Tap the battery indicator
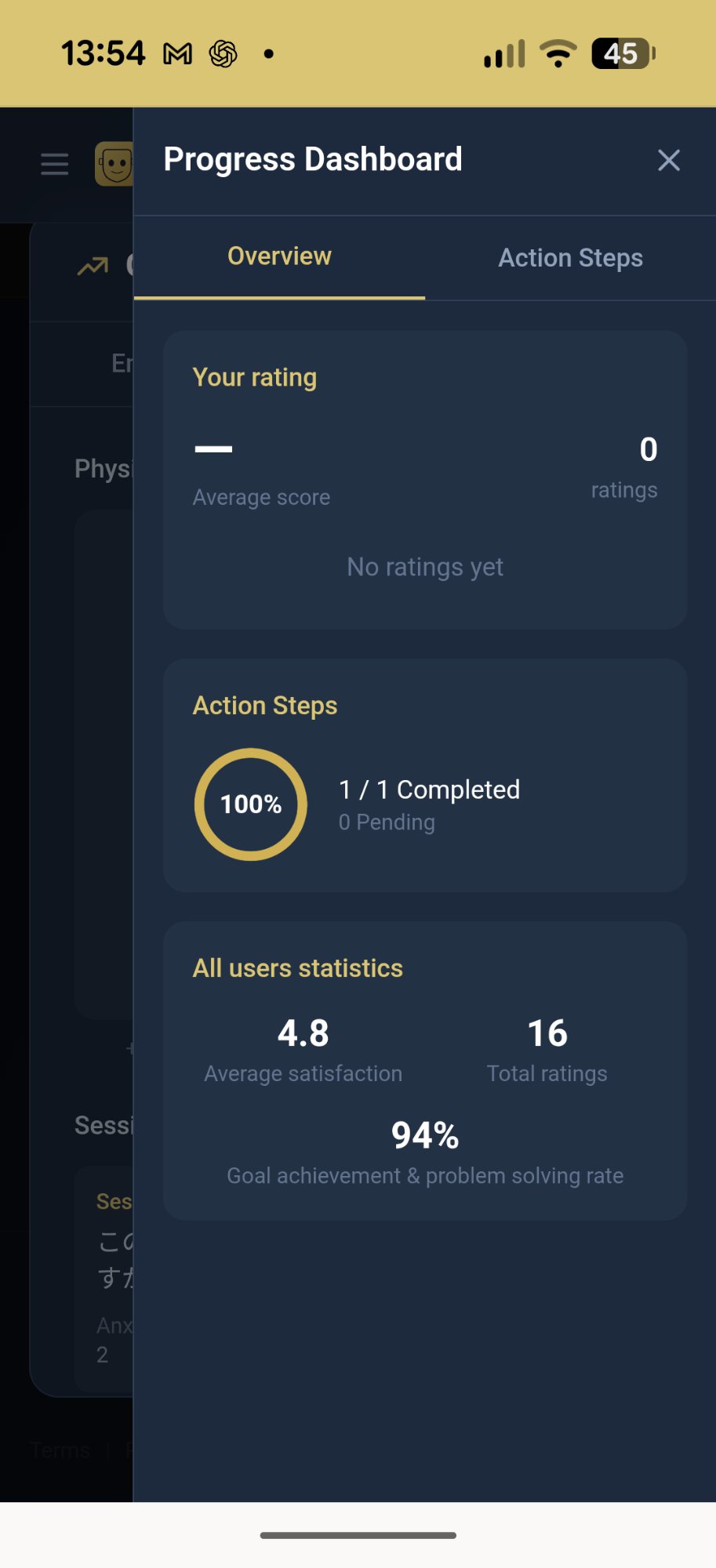Viewport: 716px width, 1568px height. pyautogui.click(x=623, y=54)
